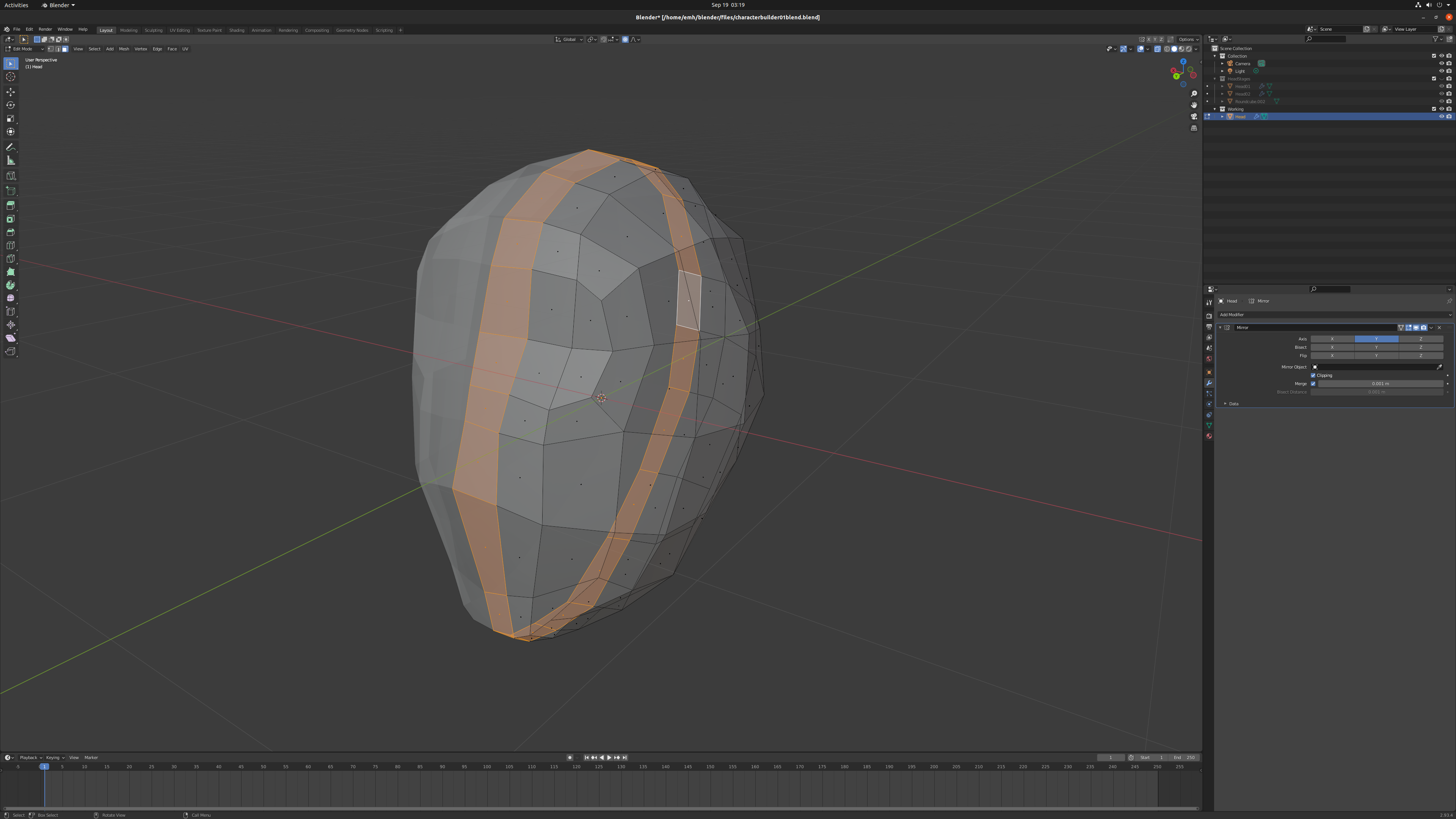Image resolution: width=1456 pixels, height=819 pixels.
Task: Hide the Camera object in viewport
Action: (1441, 64)
